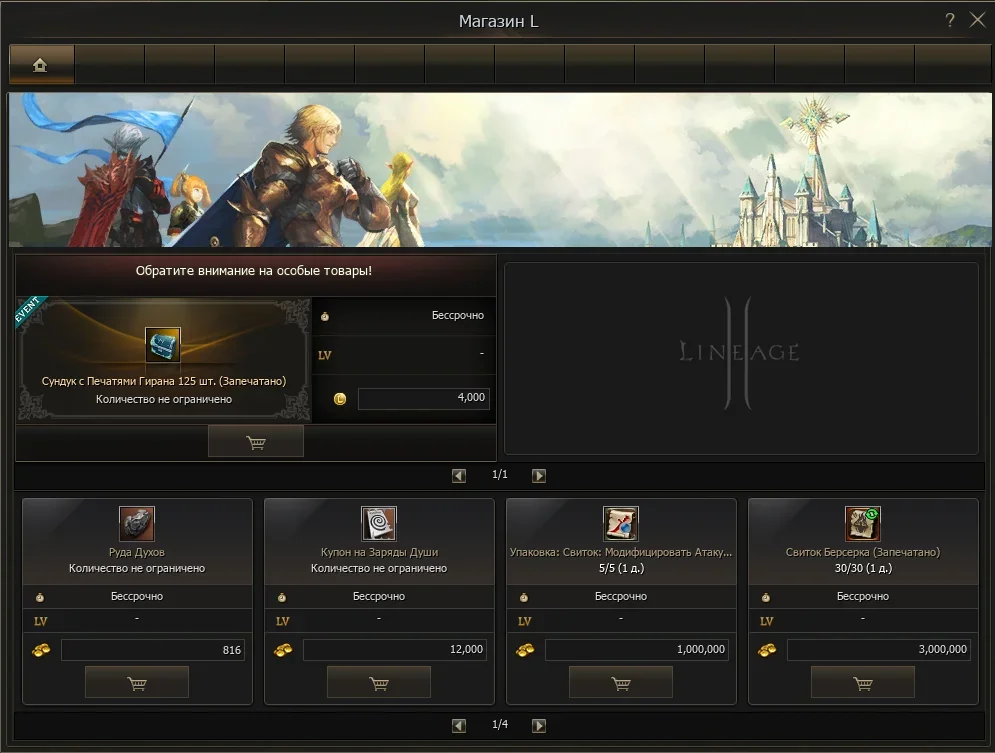995x753 pixels.
Task: Add the Сундук с Печатями Гирана chest to cart
Action: point(256,442)
